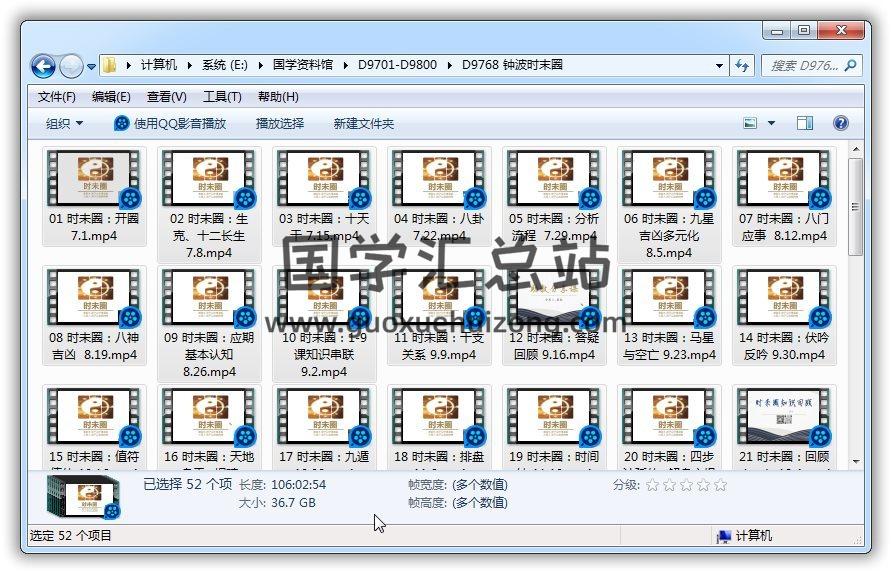Screen dimensions: 892x574
Task: Select video 05 时未圈：分析流程 7.29.mp4
Action: click(554, 197)
